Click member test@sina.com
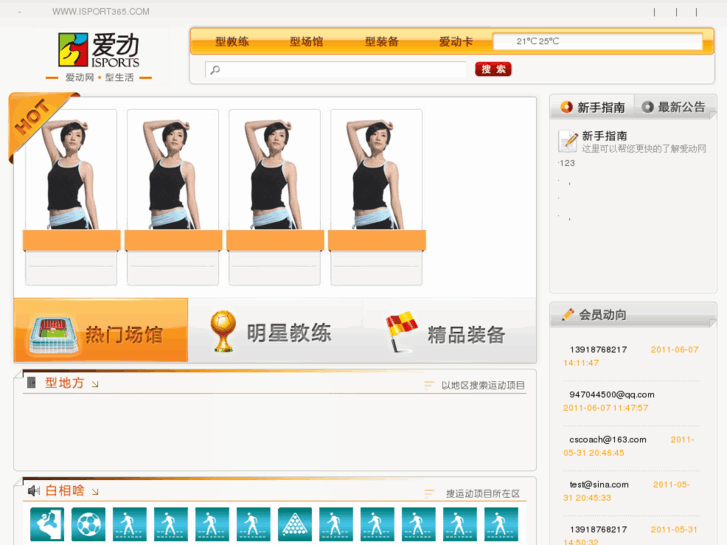 click(599, 485)
